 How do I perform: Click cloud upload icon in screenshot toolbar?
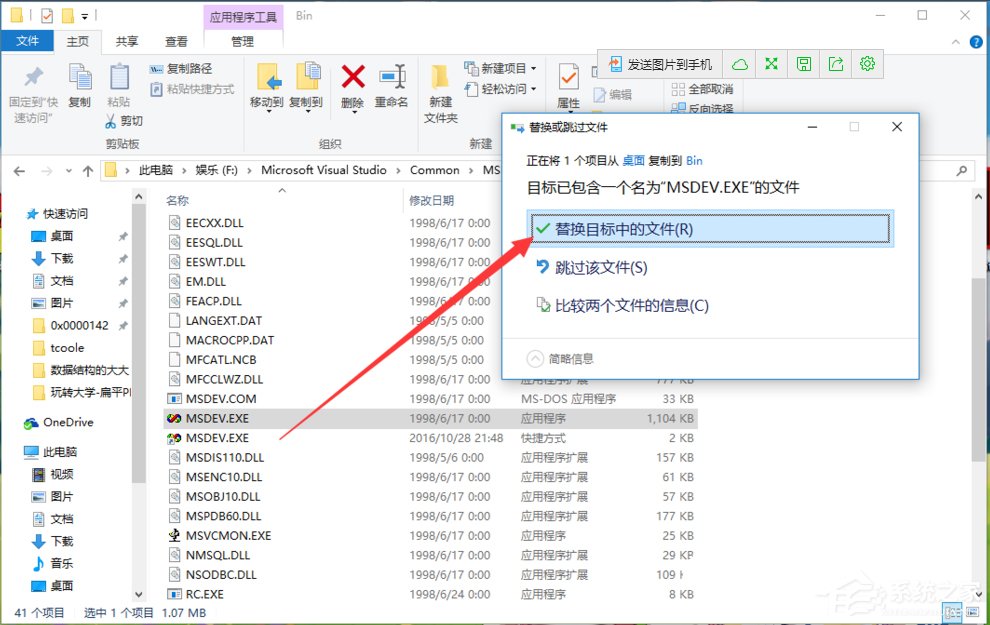point(739,63)
